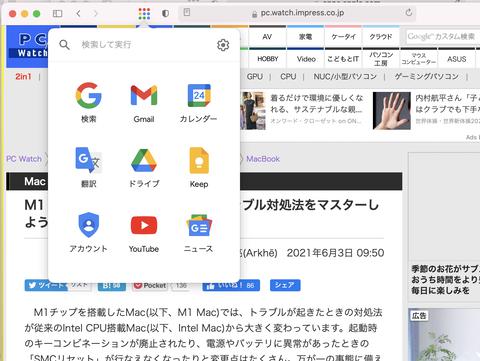Open the Video category tab
Viewport: 480px width, 361px height.
[306, 59]
